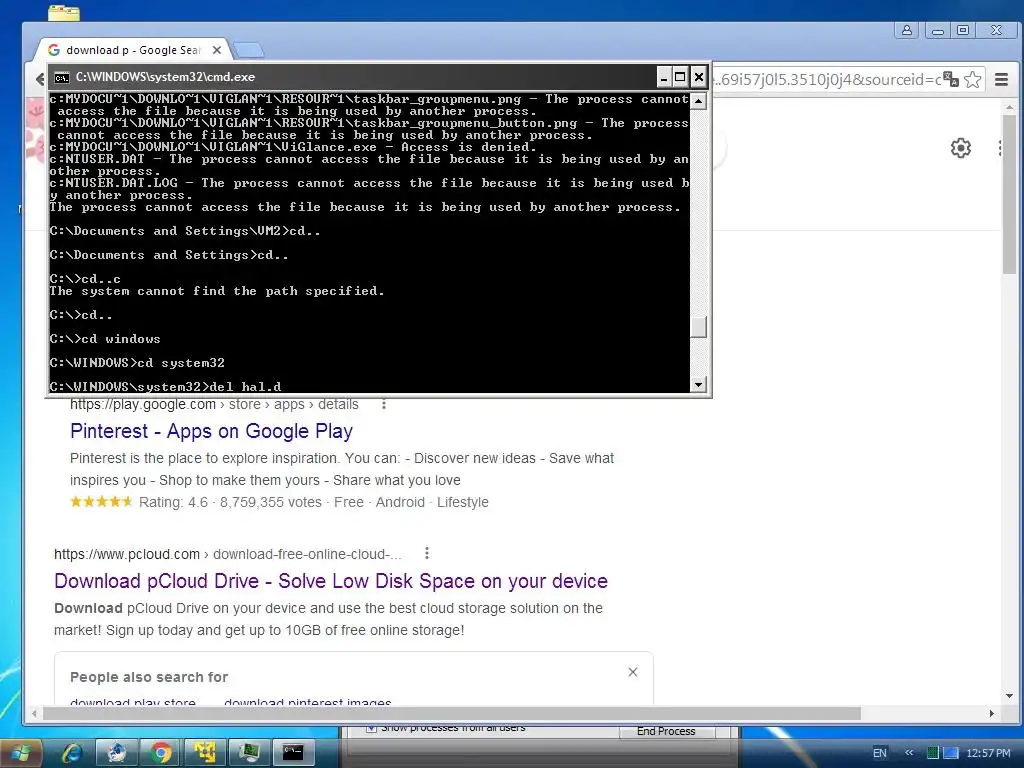1024x768 pixels.
Task: Click the 'cd windows' line in cmd
Action: point(105,339)
